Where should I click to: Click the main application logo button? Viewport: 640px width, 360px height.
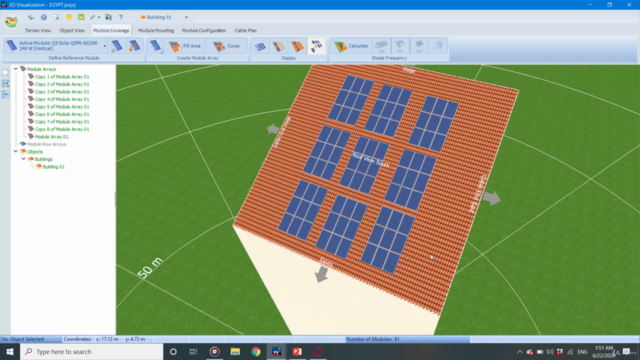11,21
